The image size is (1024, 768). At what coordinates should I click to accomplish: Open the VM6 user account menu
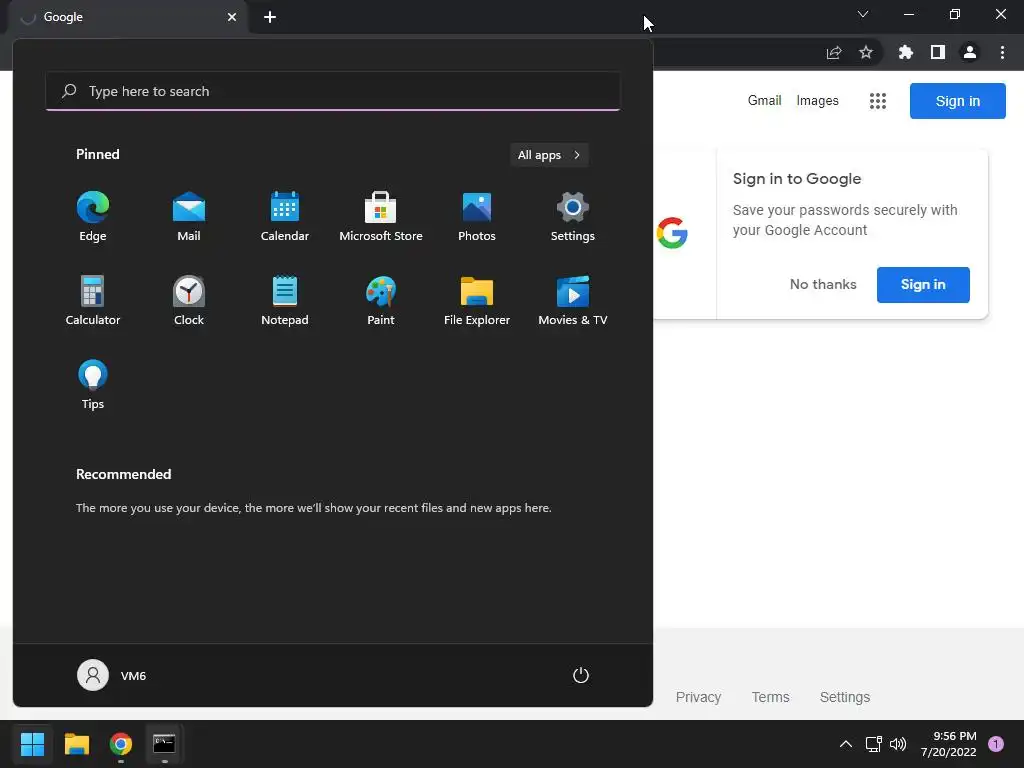pos(112,675)
